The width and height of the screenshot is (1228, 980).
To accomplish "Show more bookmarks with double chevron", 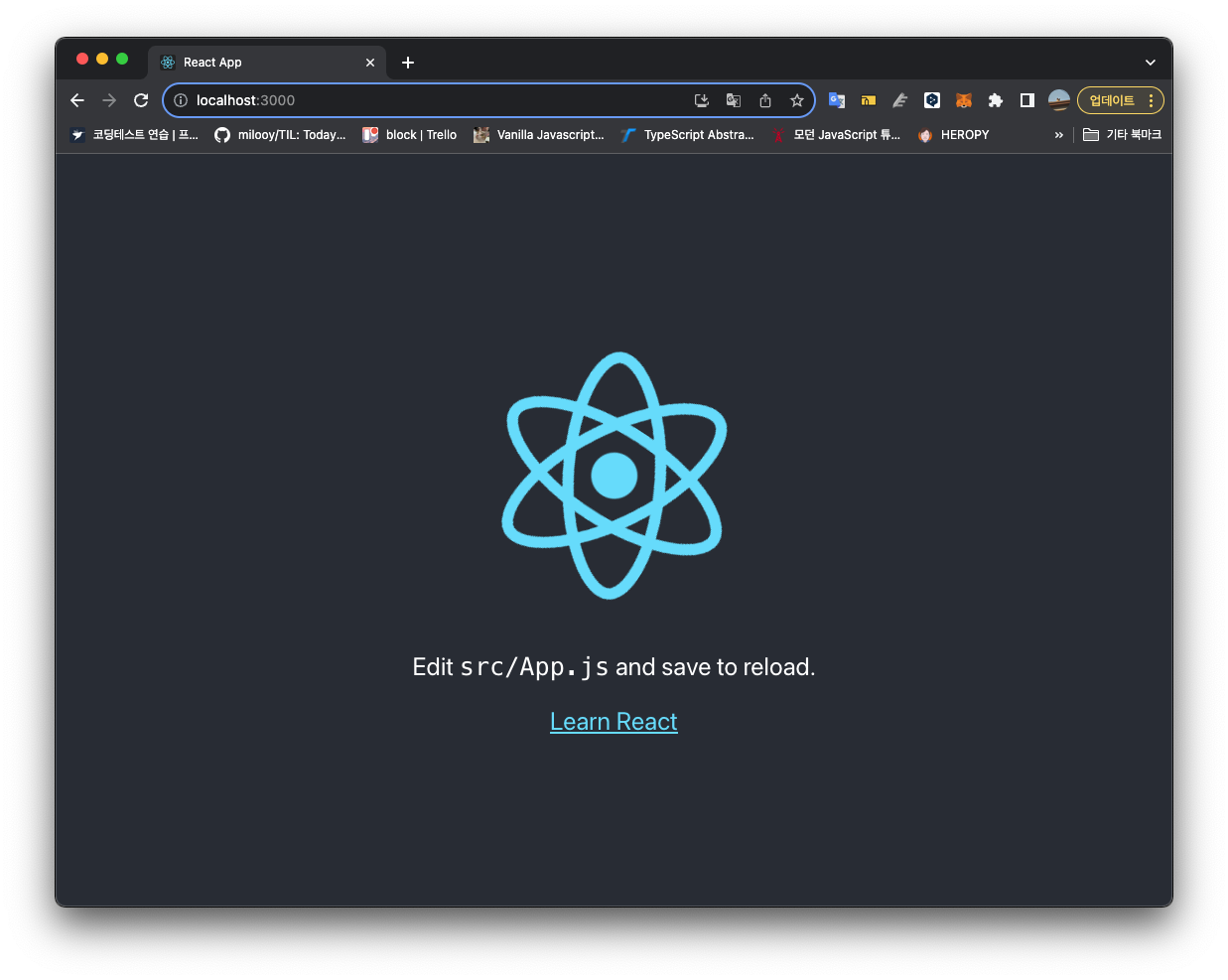I will point(1059,135).
